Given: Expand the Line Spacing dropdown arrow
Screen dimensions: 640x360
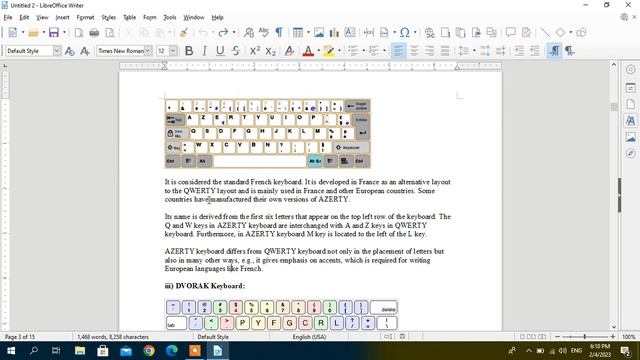Looking at the screenshot, I should click(474, 51).
